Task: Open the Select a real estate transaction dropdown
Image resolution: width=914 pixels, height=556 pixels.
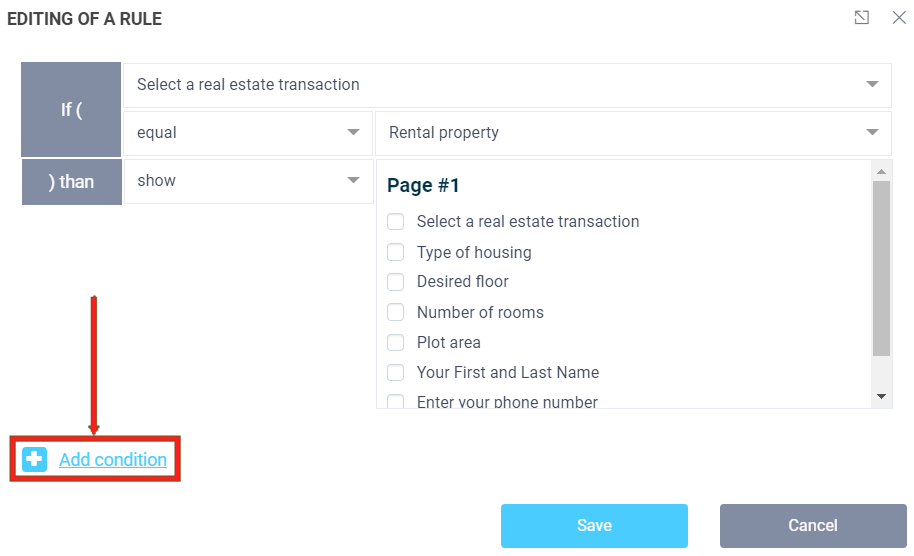Action: tap(506, 85)
